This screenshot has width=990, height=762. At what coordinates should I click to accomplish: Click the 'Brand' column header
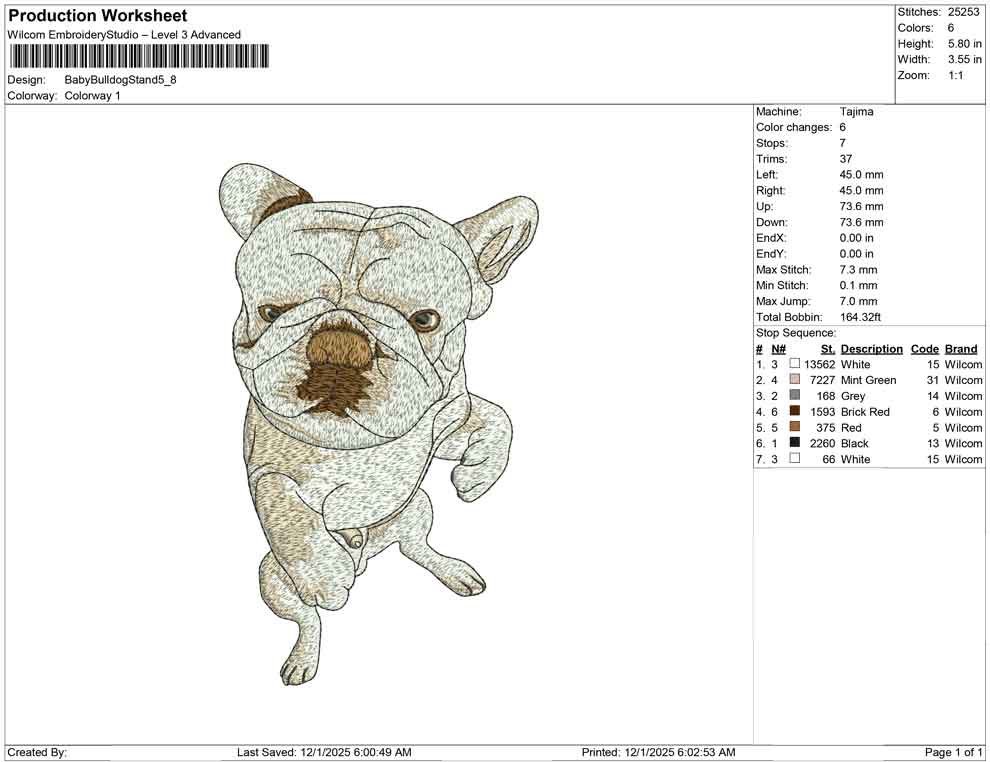click(961, 349)
